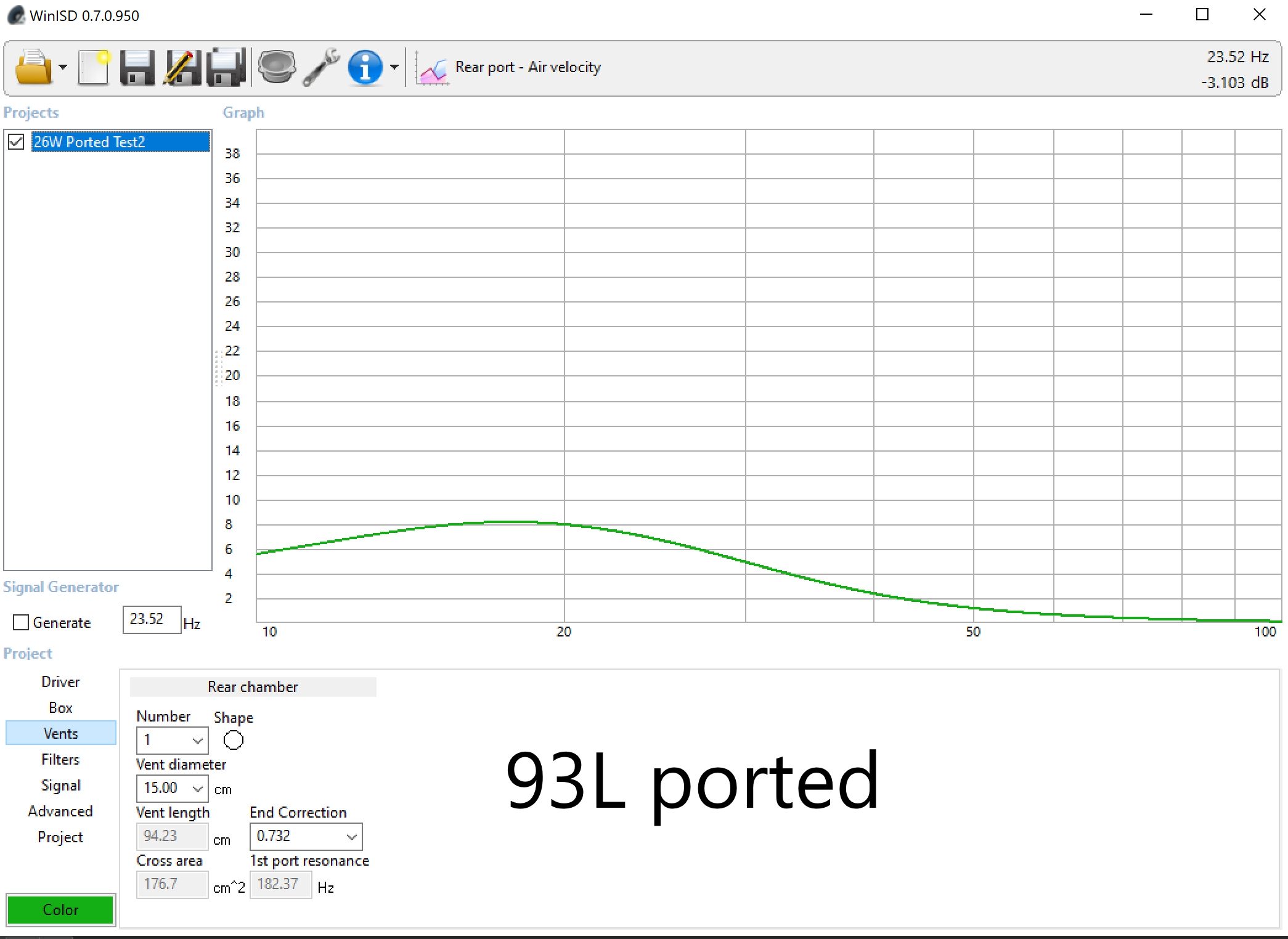The width and height of the screenshot is (1288, 939).
Task: Click the 23.52 Hz cursor readout
Action: point(1237,57)
